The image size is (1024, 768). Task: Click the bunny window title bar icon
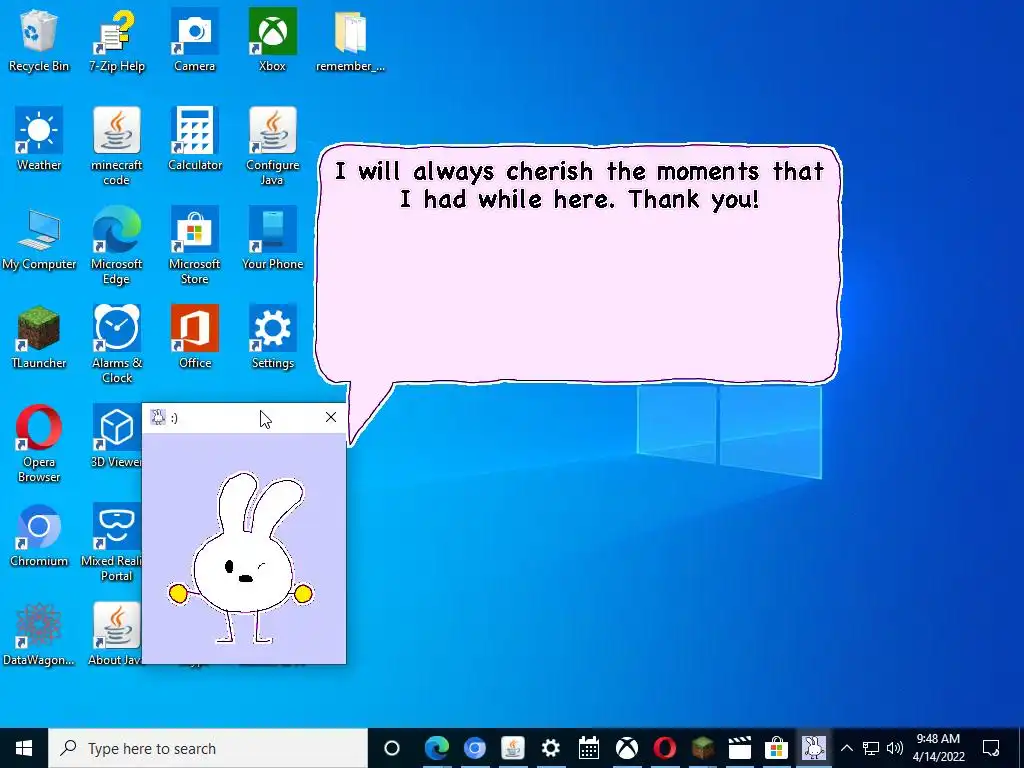coord(158,417)
